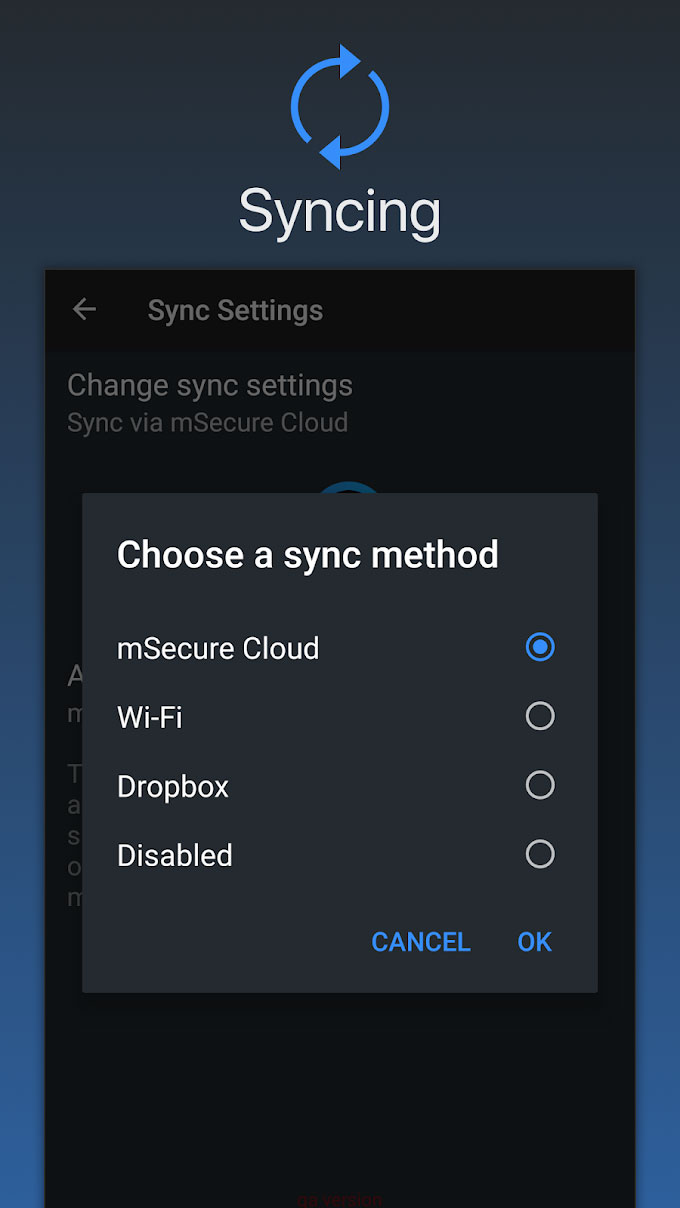Select the Wi-Fi radio button
Screen dimensions: 680x1208
[540, 716]
